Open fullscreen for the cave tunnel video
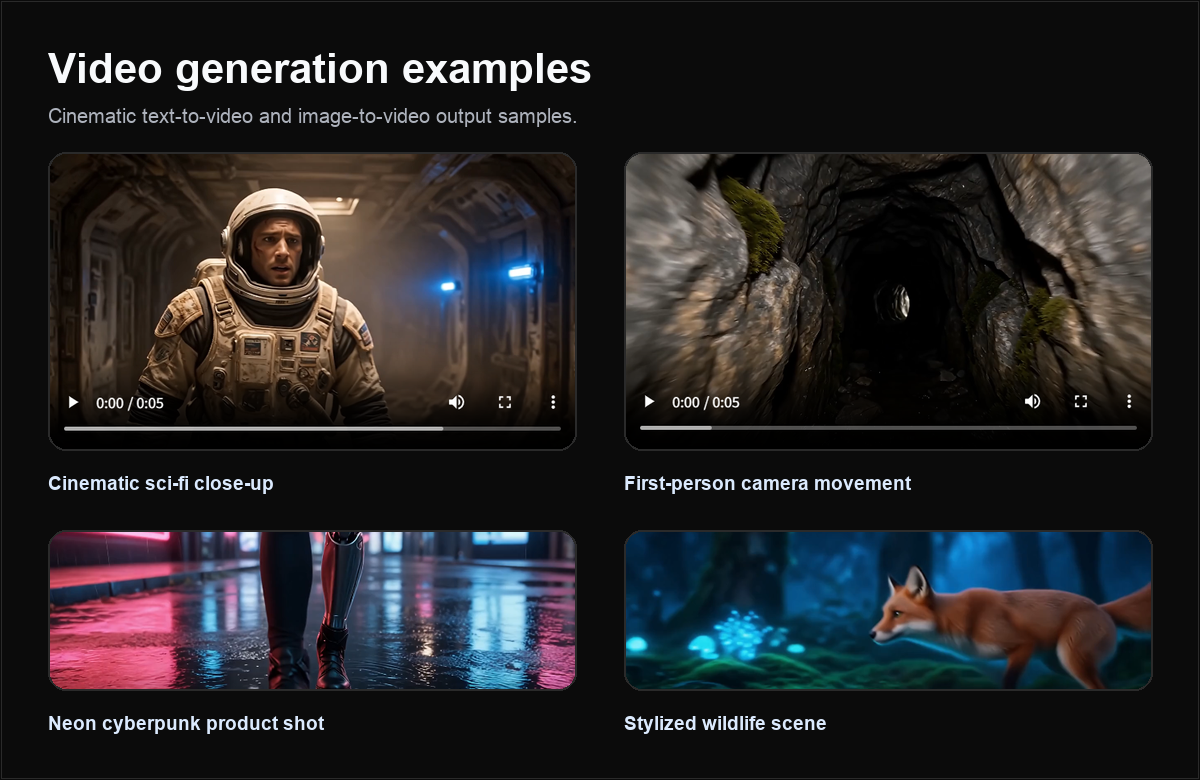Screen dimensions: 1200x780 (x=1081, y=402)
